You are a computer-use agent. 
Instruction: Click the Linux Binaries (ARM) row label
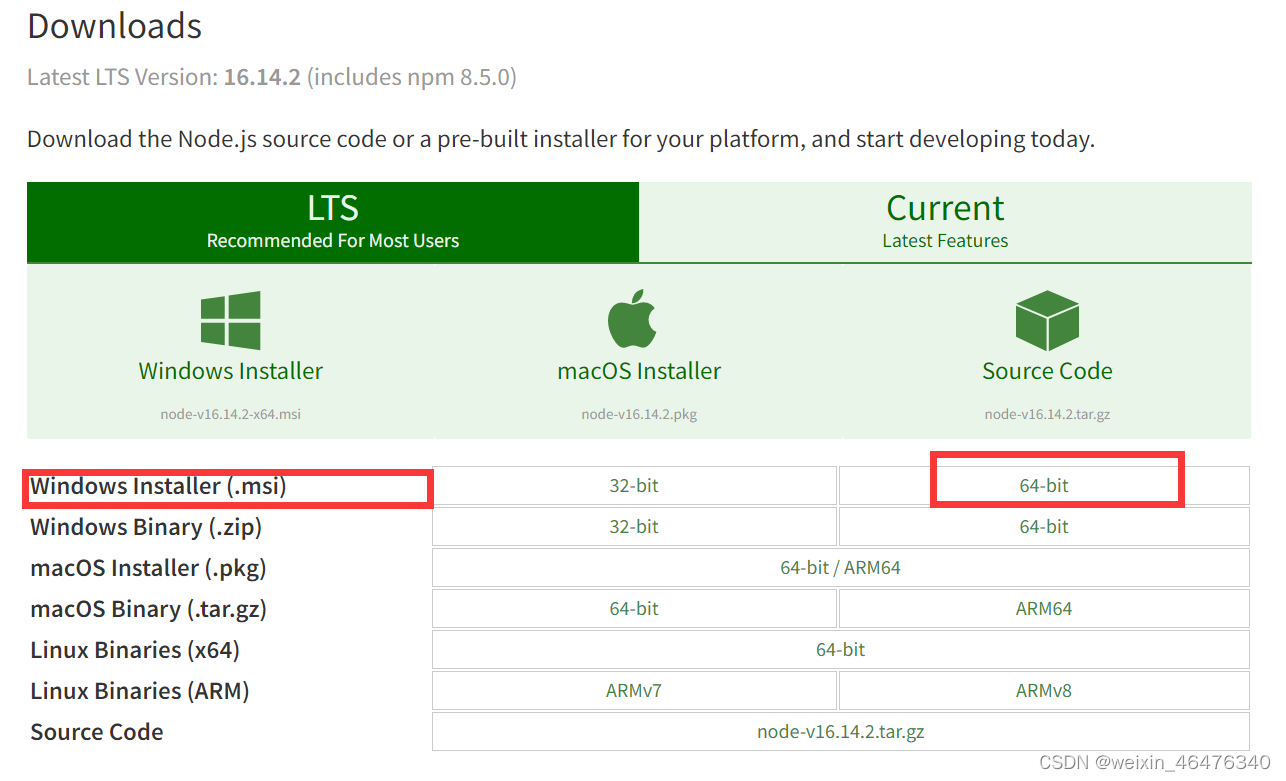click(x=140, y=691)
